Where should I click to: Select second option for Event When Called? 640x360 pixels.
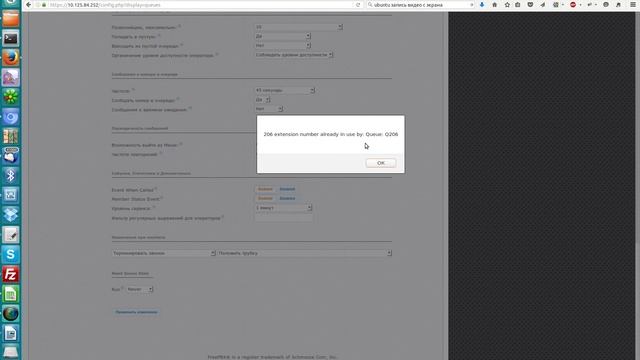tap(287, 189)
